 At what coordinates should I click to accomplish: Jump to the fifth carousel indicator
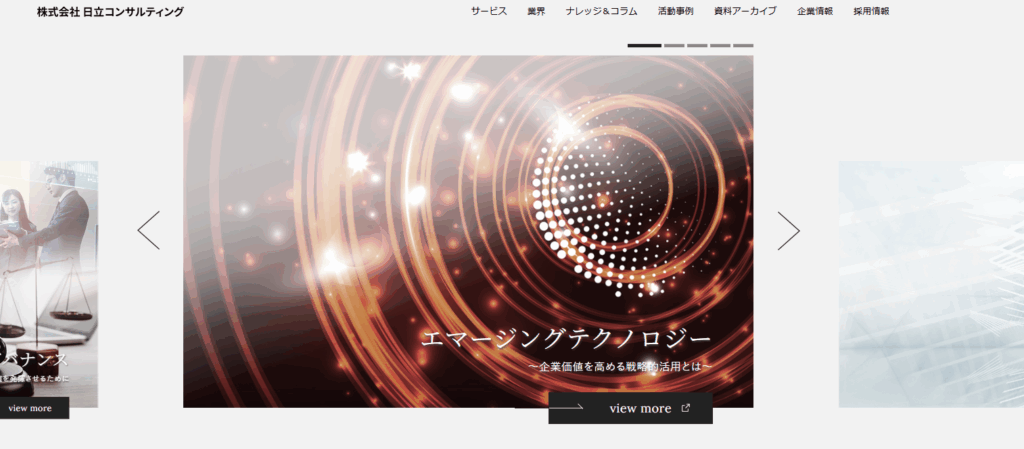[743, 46]
